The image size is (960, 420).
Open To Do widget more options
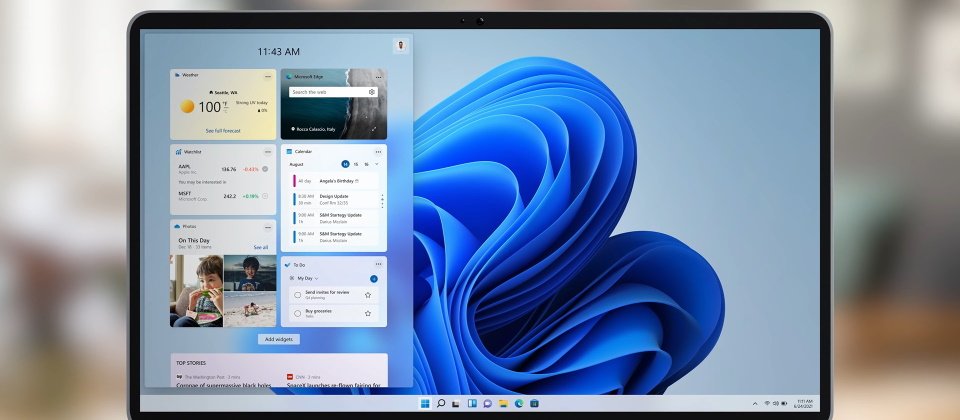378,264
